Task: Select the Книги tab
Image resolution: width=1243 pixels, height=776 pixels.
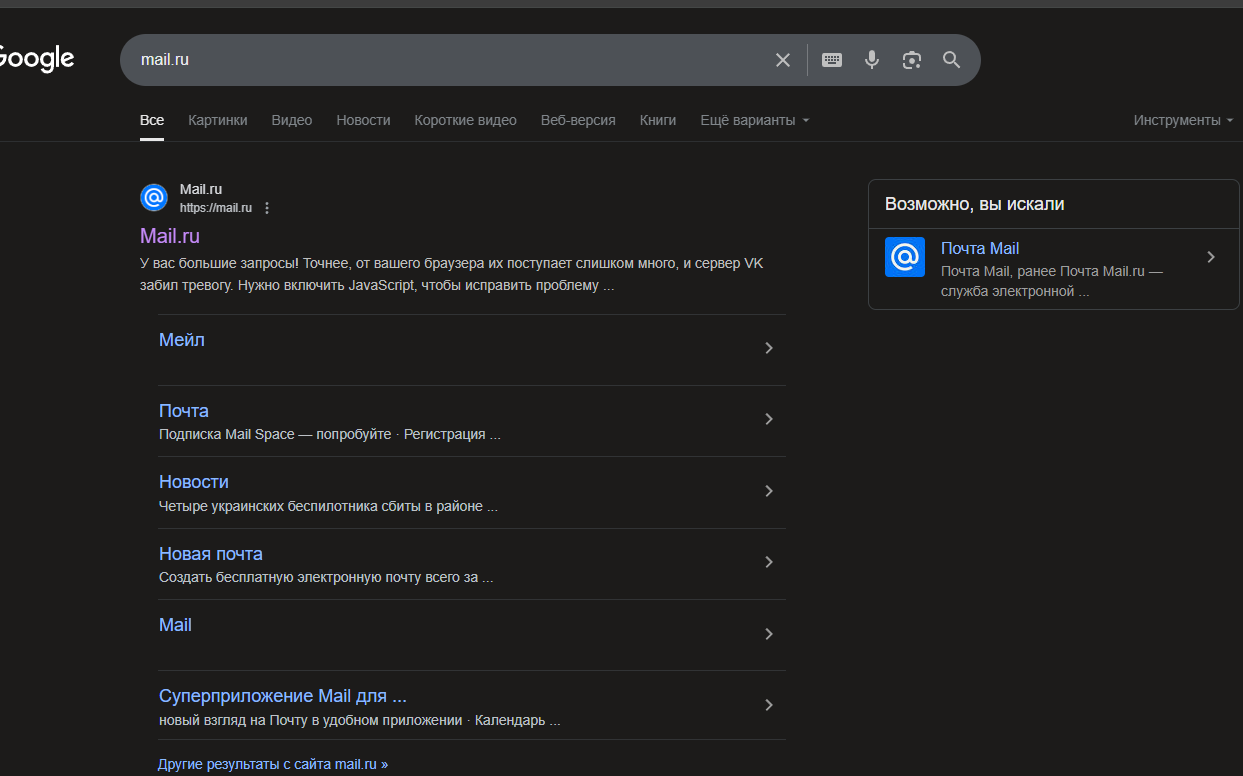Action: (658, 120)
